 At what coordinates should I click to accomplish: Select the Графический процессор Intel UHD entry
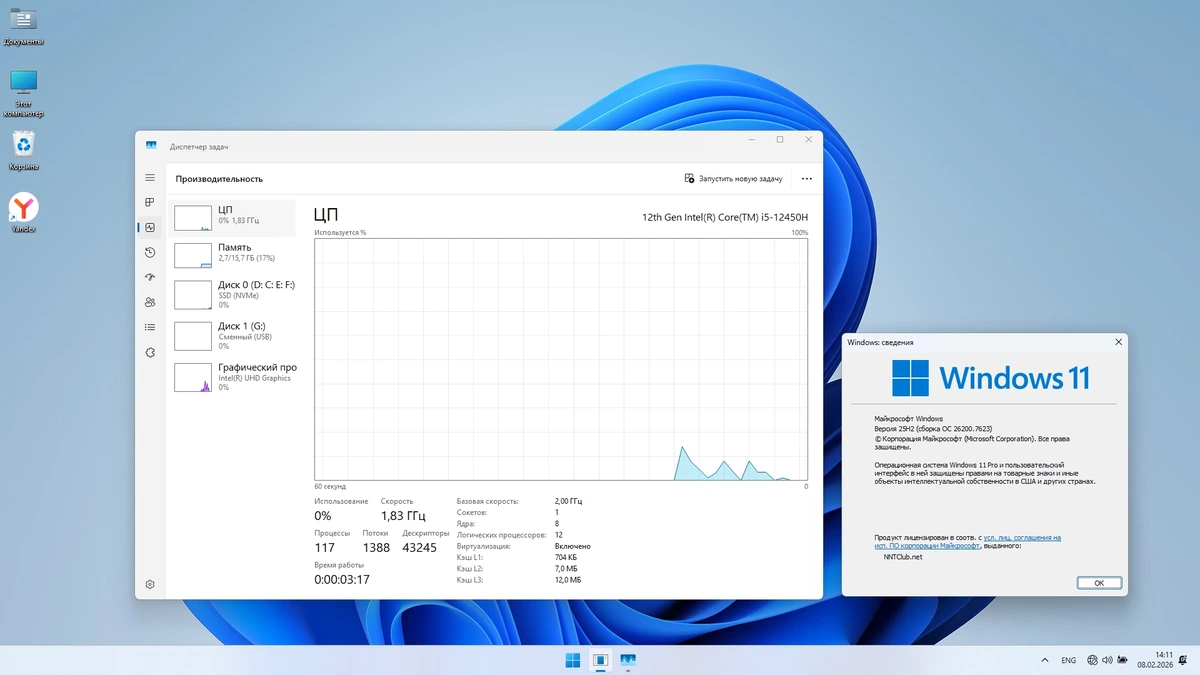click(x=234, y=377)
